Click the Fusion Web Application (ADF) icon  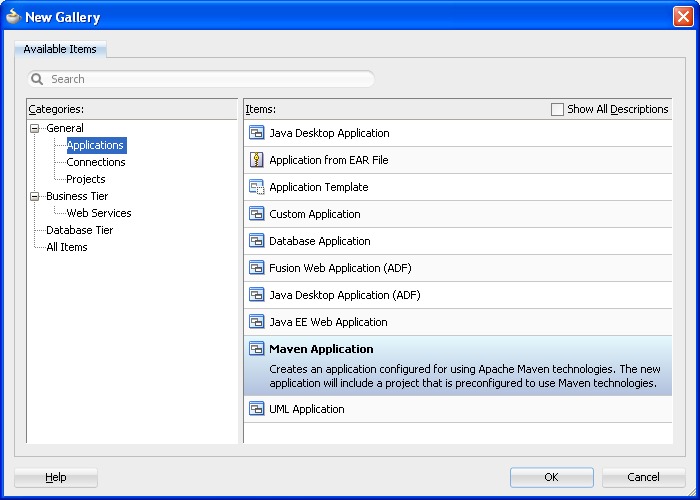click(256, 268)
